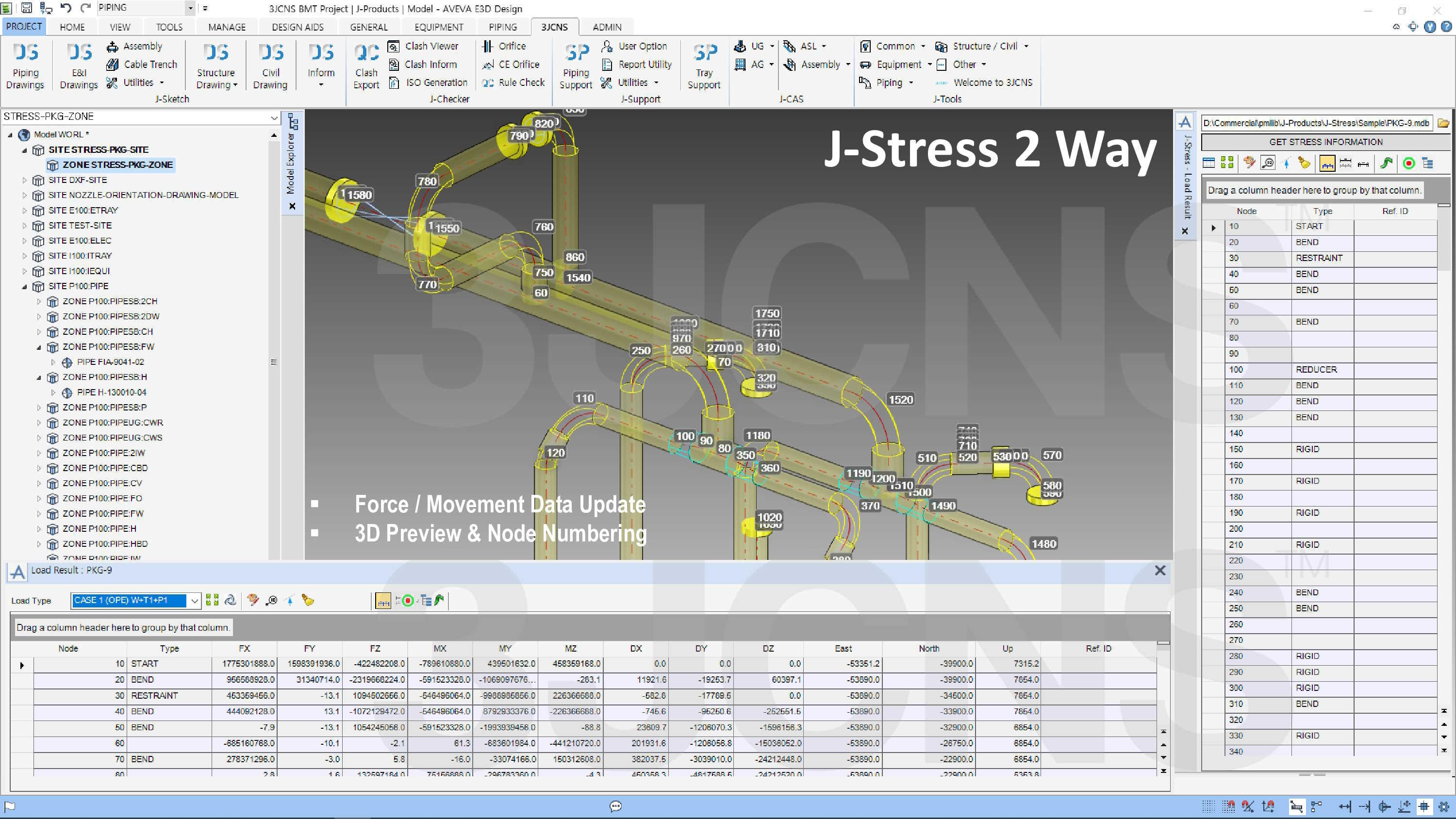Open settings gear in status bar
This screenshot has width=1456, height=819.
(1444, 806)
